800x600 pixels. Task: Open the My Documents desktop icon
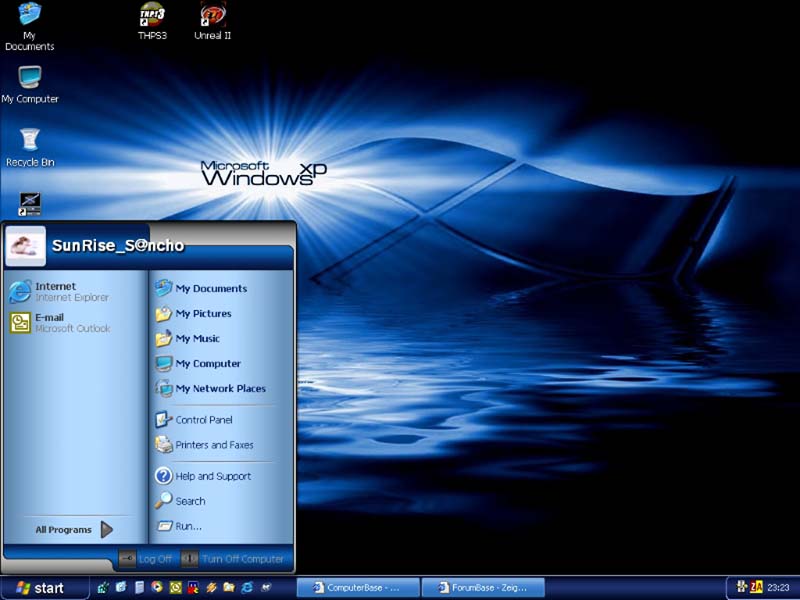click(29, 26)
